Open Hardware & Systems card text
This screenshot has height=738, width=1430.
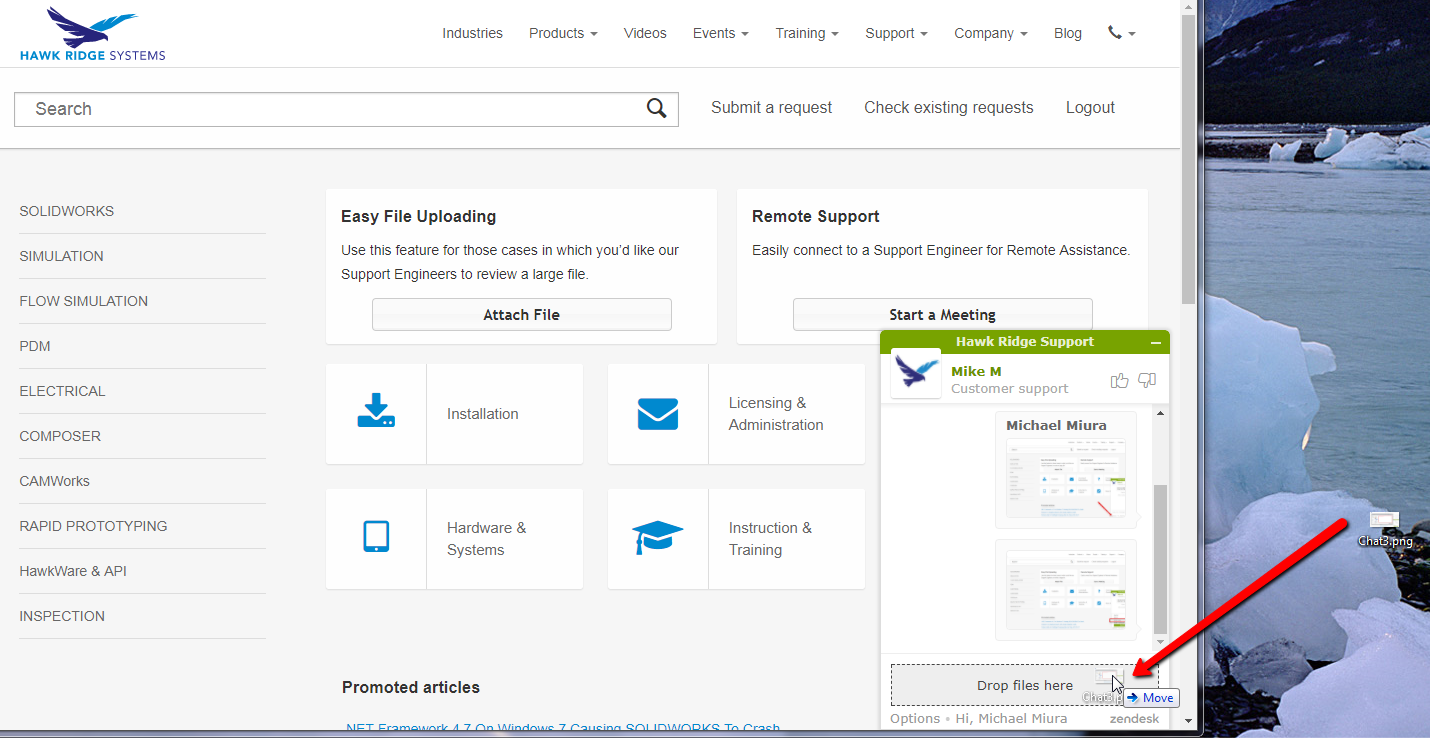pyautogui.click(x=486, y=539)
